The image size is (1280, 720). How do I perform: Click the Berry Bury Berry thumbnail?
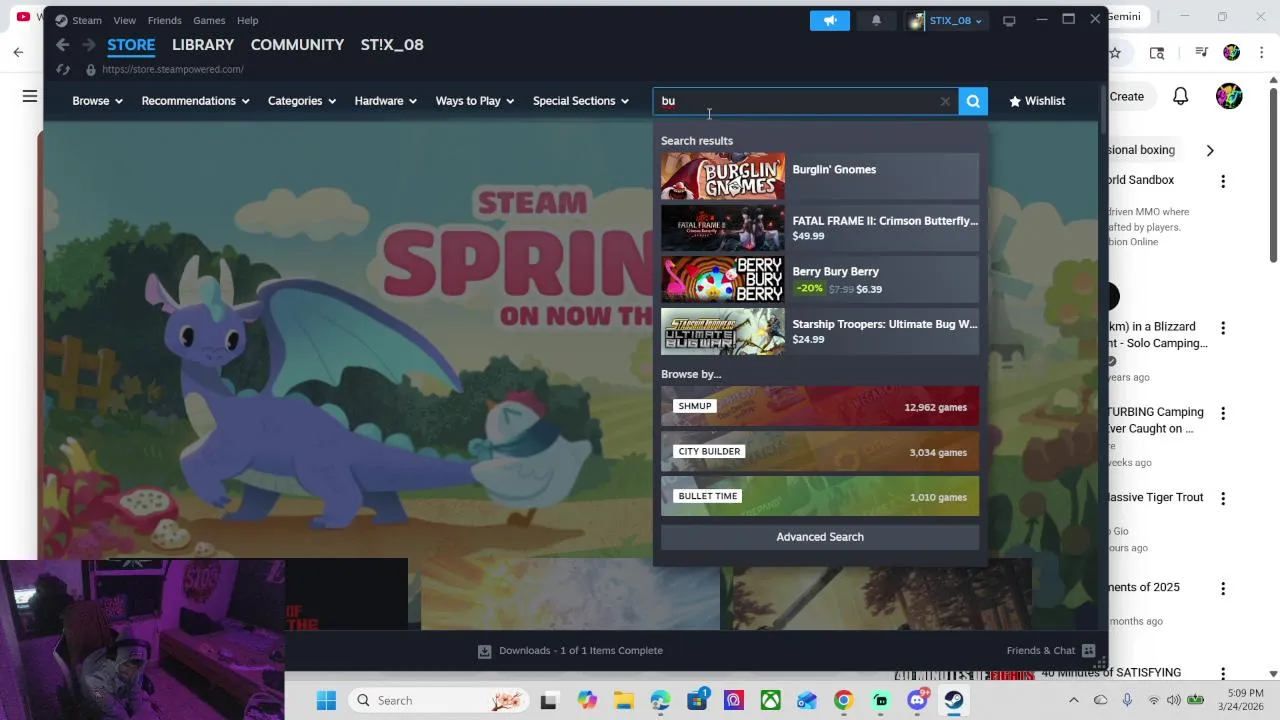(x=723, y=279)
